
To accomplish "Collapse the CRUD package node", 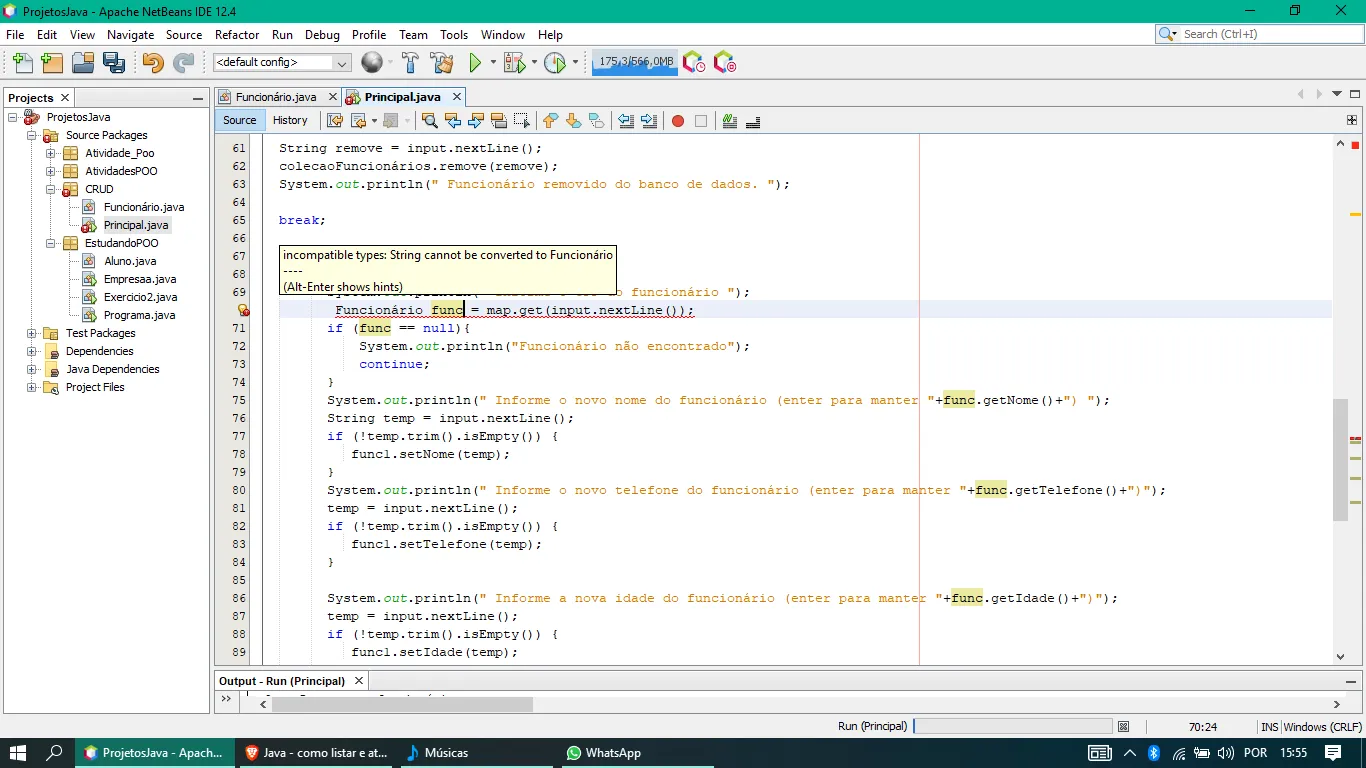I will pos(51,189).
